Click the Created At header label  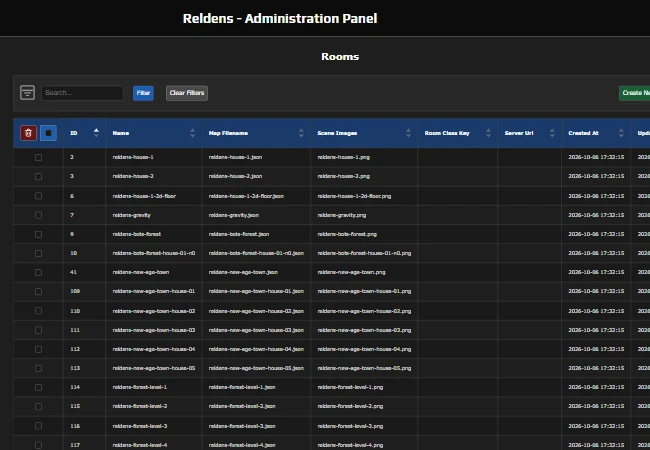(583, 133)
